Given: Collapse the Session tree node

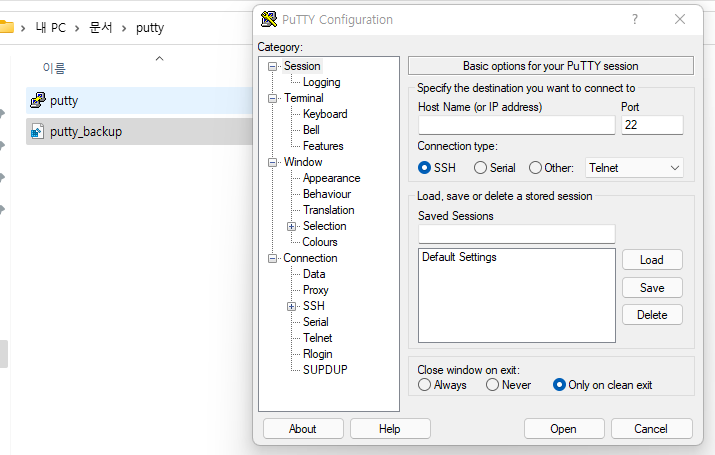Looking at the screenshot, I should (x=272, y=67).
